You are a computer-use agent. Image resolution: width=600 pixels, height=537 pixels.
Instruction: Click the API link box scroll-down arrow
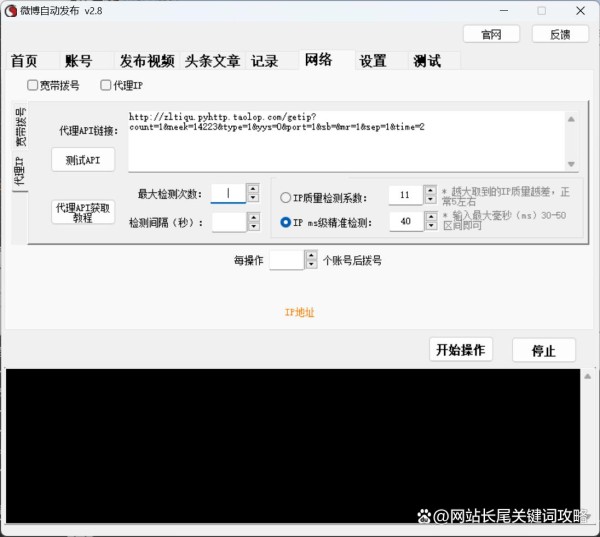(571, 164)
